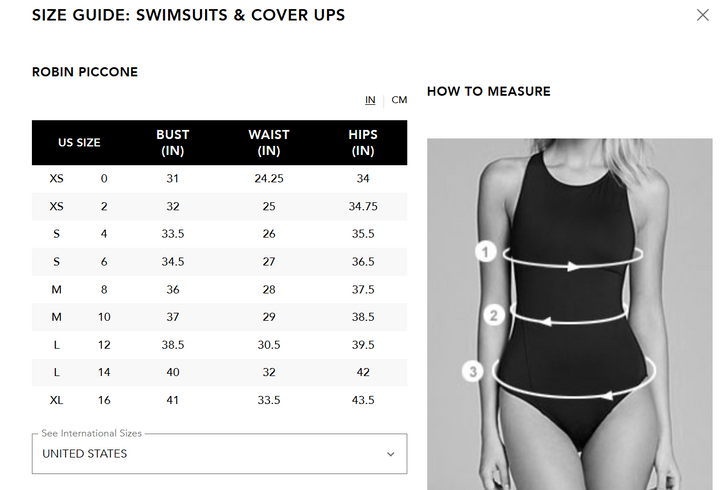
Task: Click the hips measurement marker 3
Action: (474, 372)
